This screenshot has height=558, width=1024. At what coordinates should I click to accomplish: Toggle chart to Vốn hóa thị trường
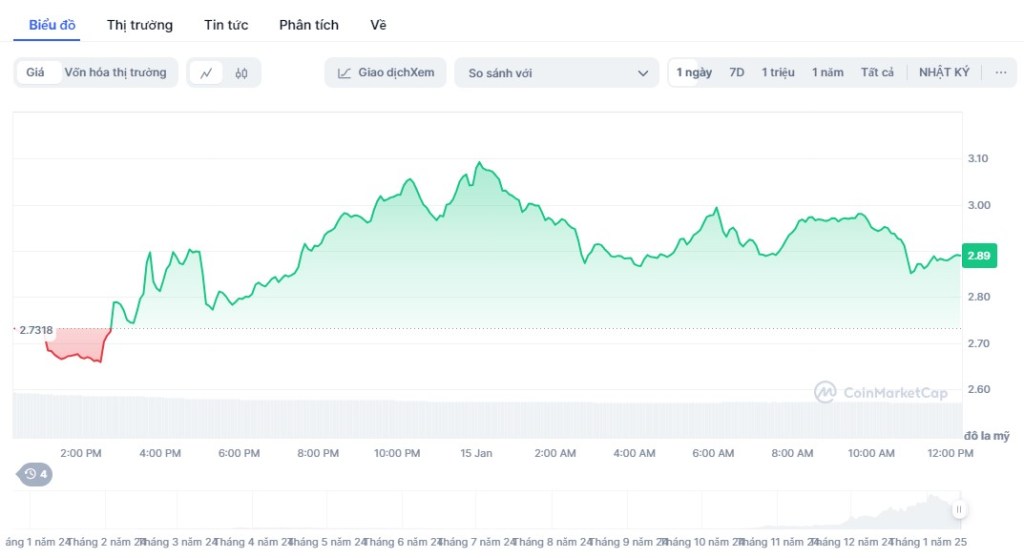115,73
